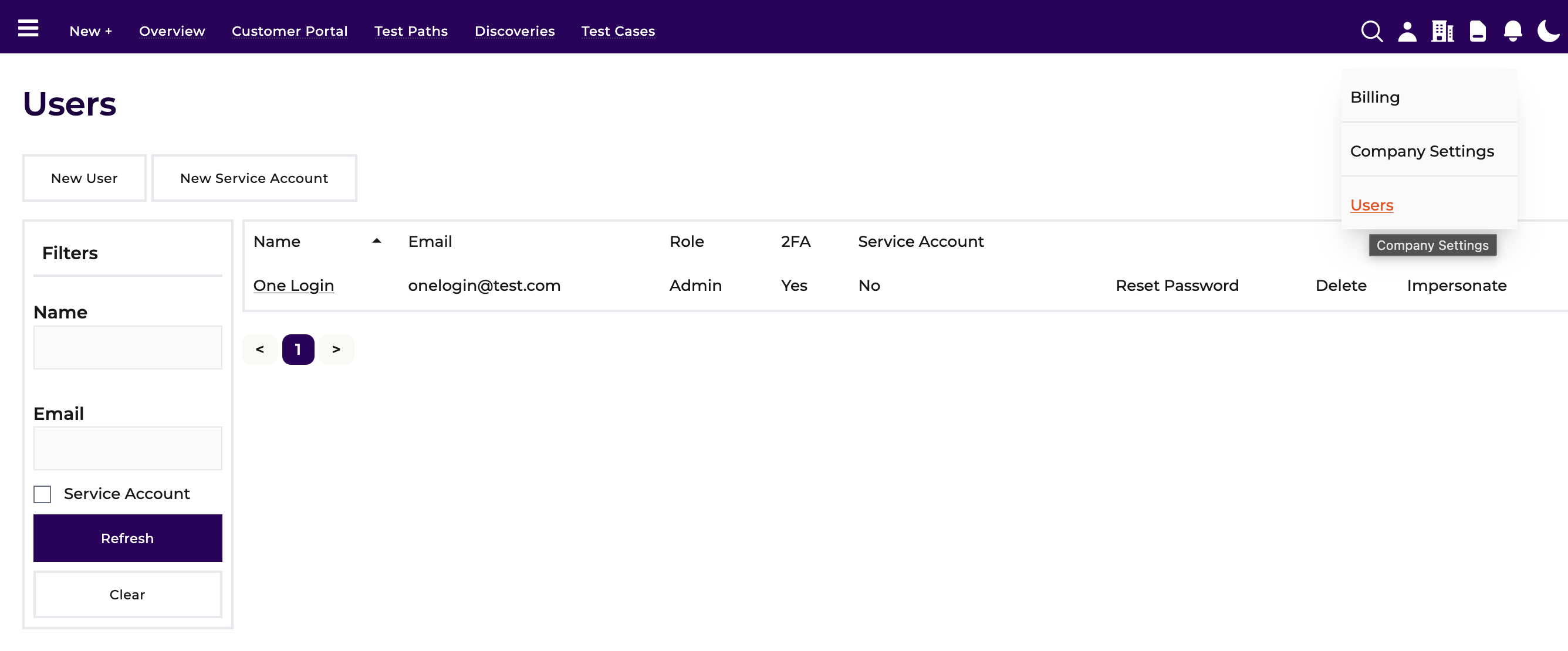Open the hamburger menu icon

[28, 28]
